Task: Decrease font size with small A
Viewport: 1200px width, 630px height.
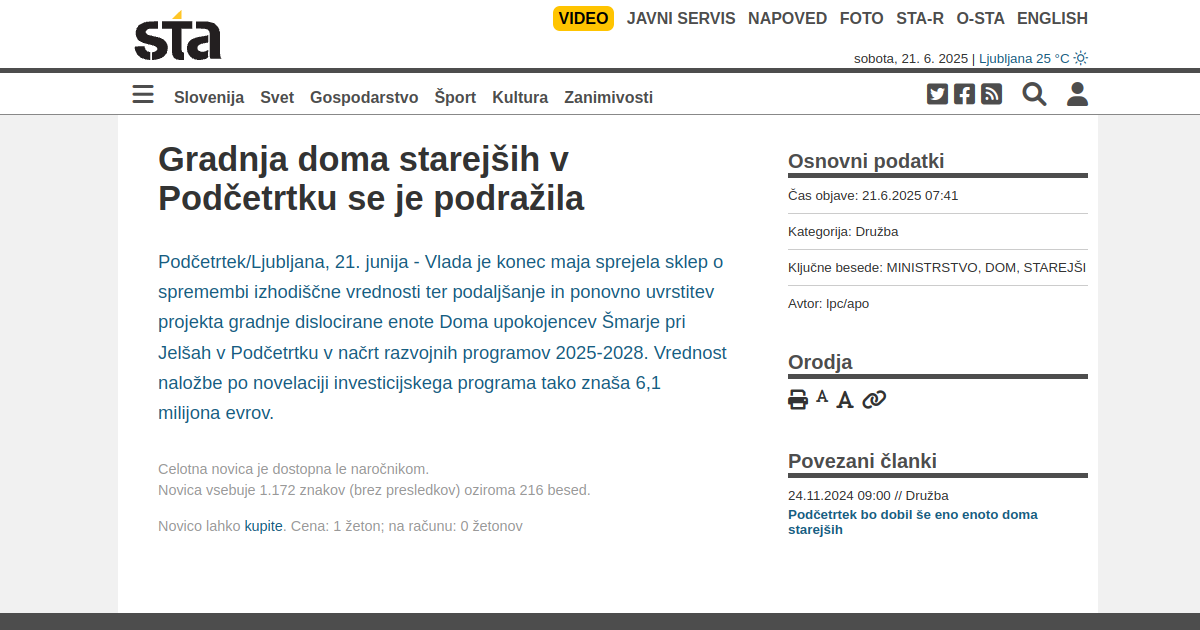Action: (822, 397)
